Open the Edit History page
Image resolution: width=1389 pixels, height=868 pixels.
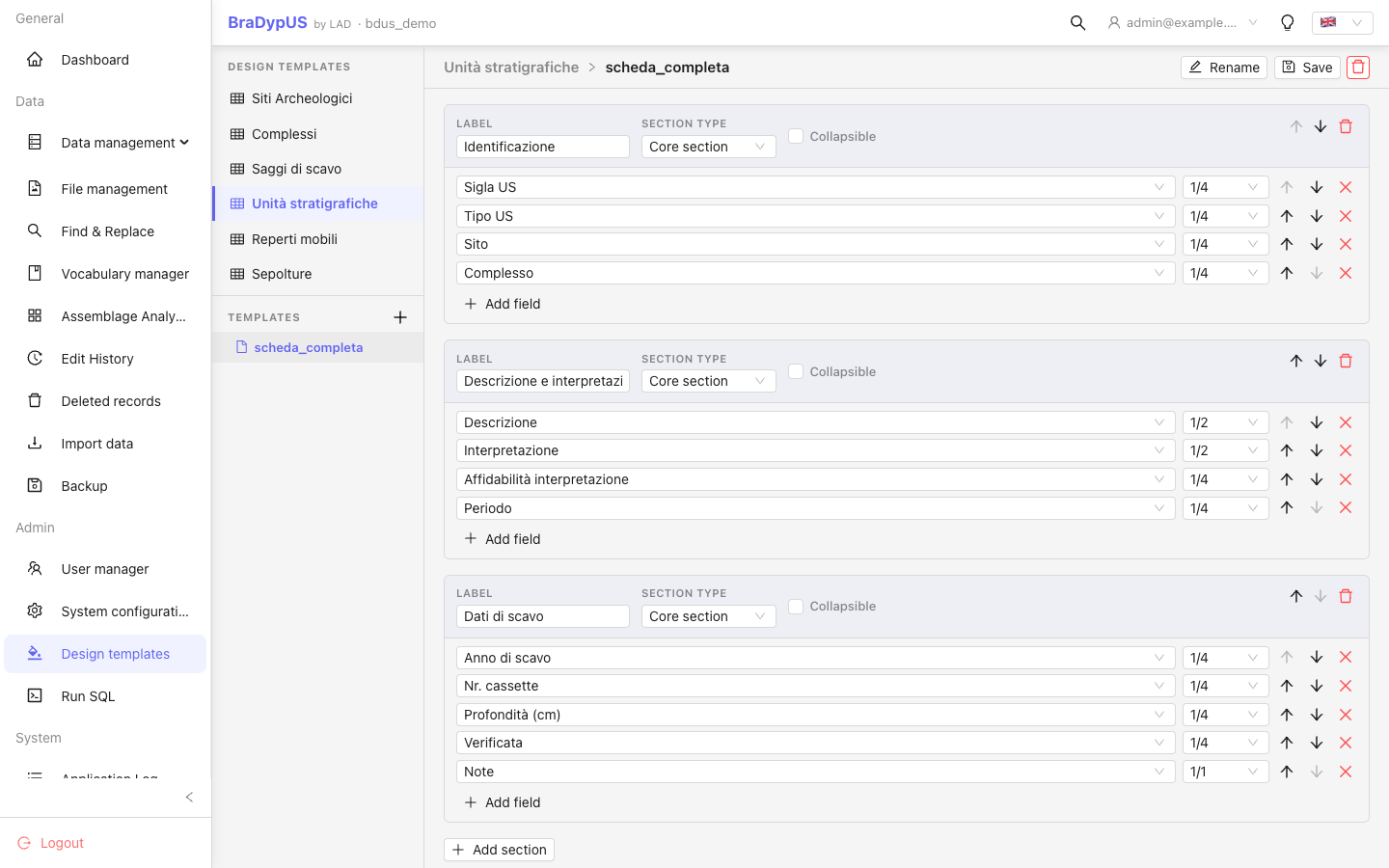[106, 359]
